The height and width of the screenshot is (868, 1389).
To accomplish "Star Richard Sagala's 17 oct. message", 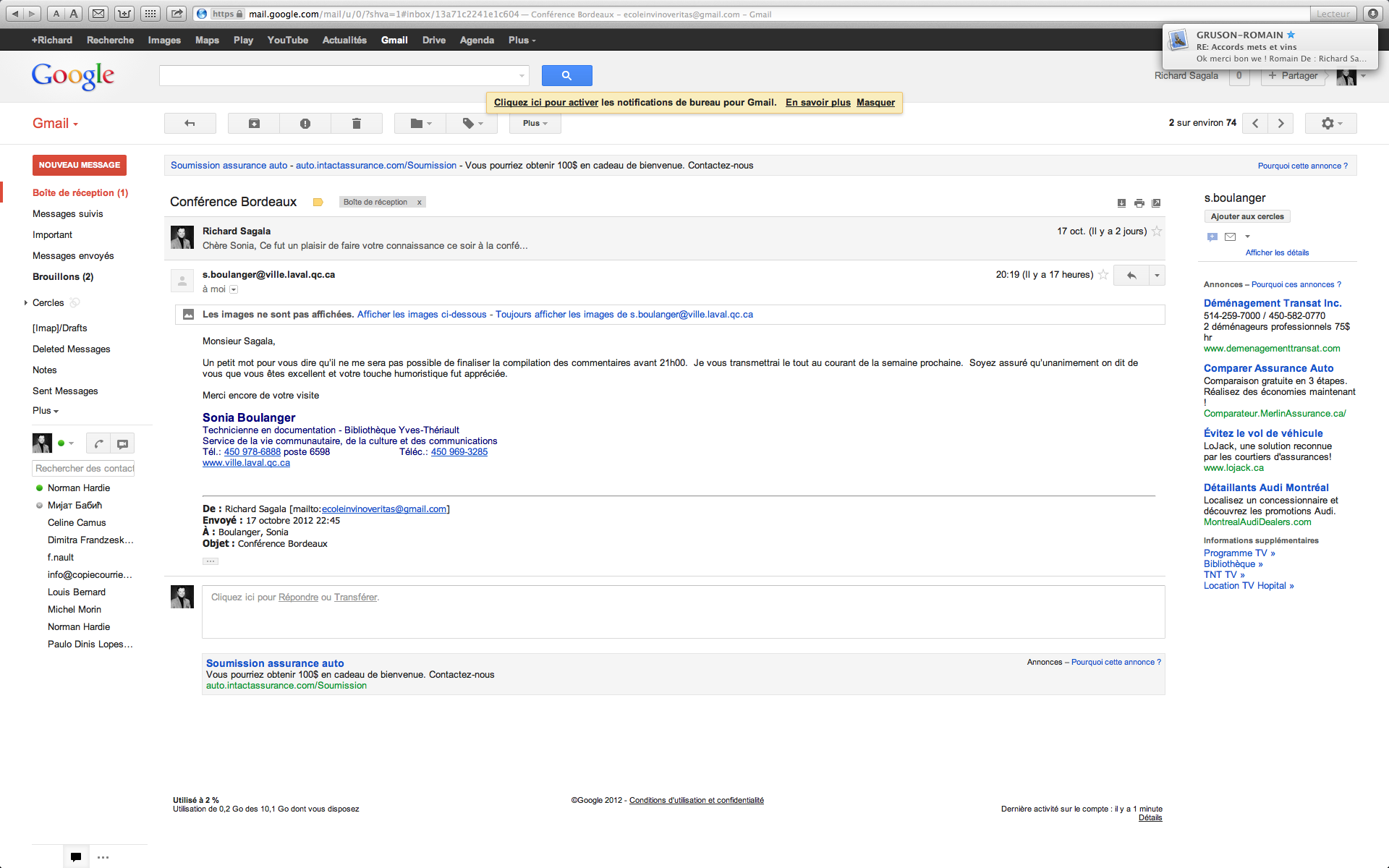I will click(x=1157, y=231).
